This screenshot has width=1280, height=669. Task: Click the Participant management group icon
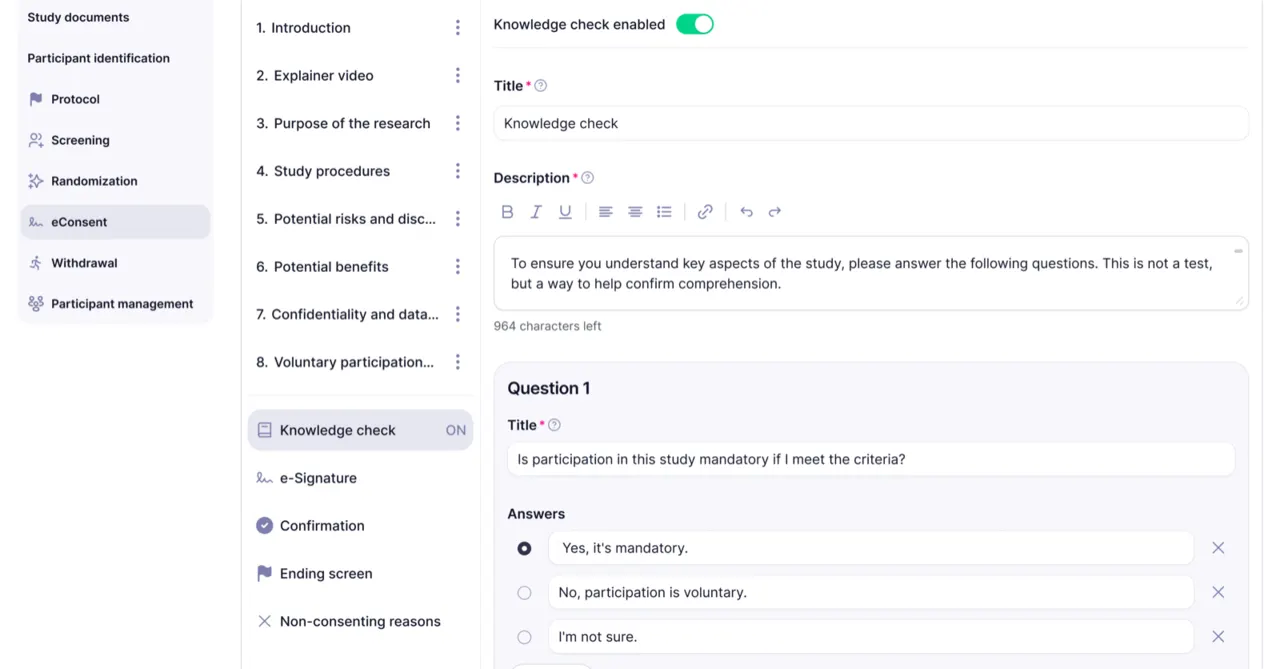coord(36,304)
